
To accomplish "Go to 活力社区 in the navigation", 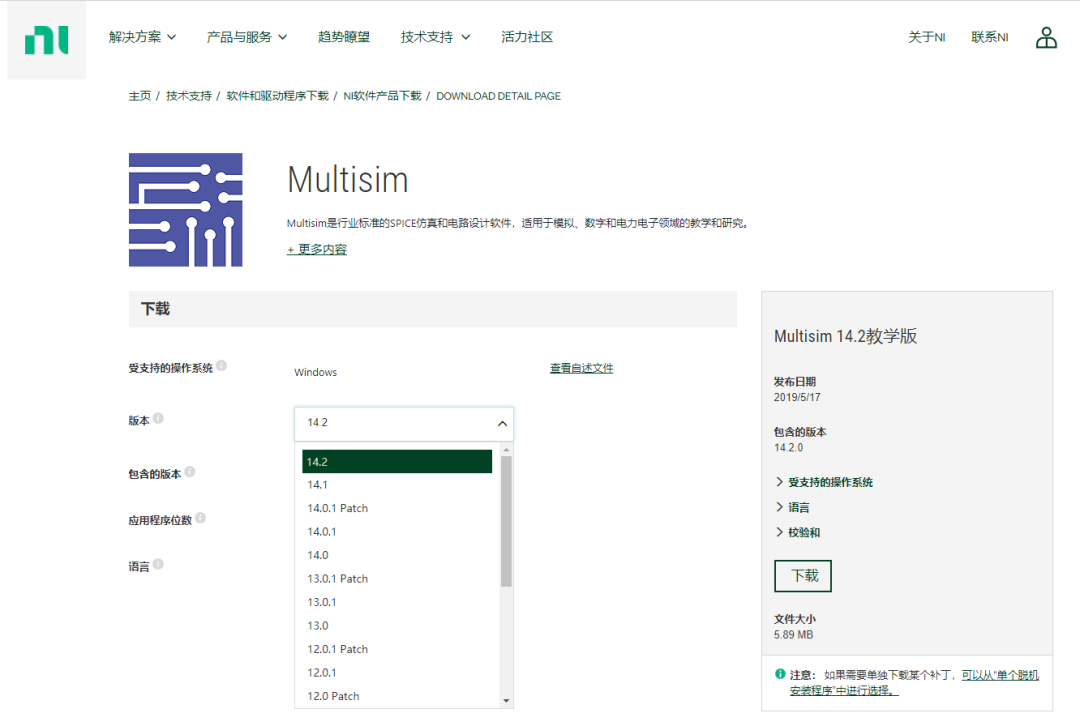I will pos(527,37).
